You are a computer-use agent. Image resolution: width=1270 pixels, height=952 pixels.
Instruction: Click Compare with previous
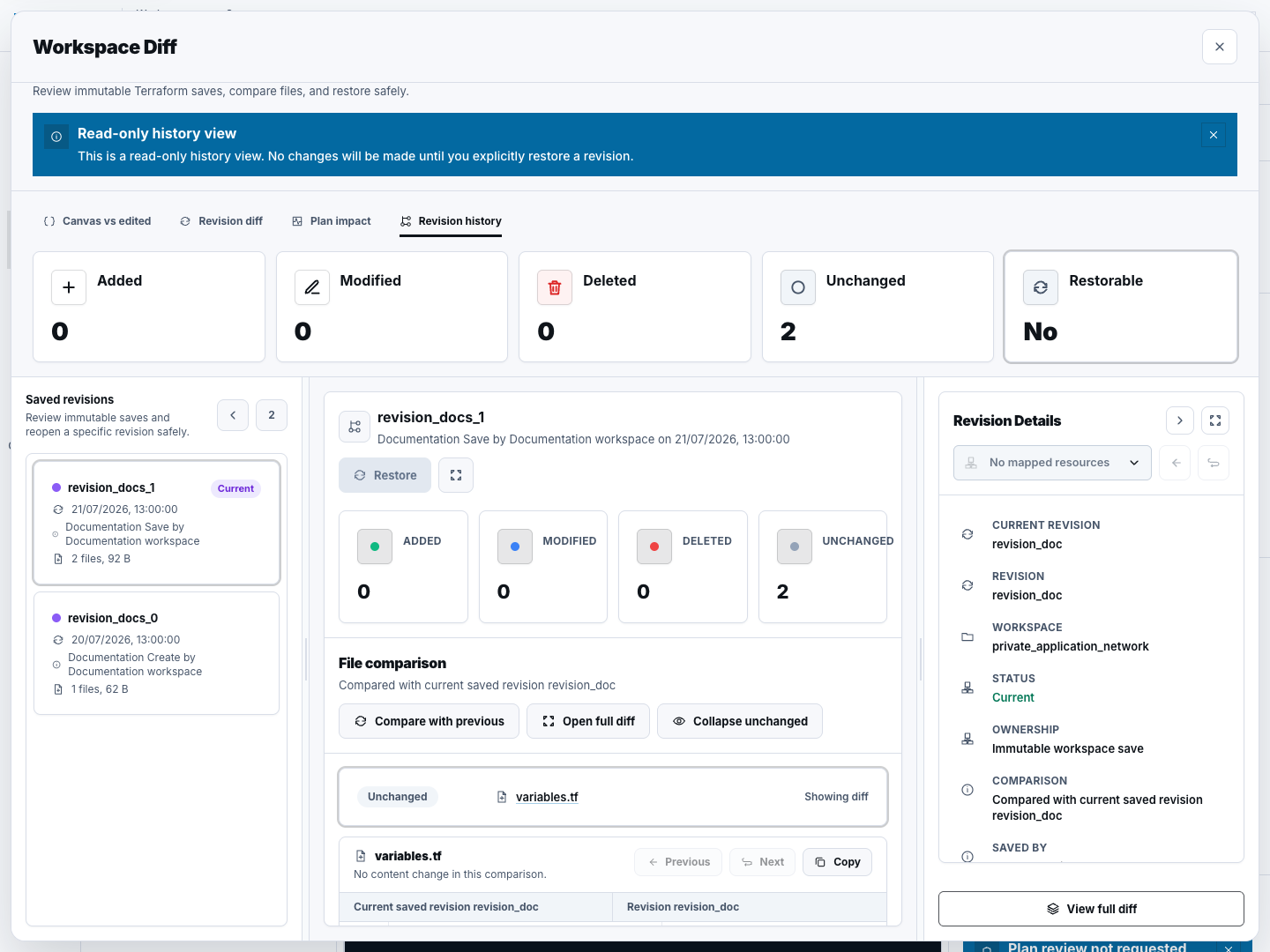click(429, 721)
